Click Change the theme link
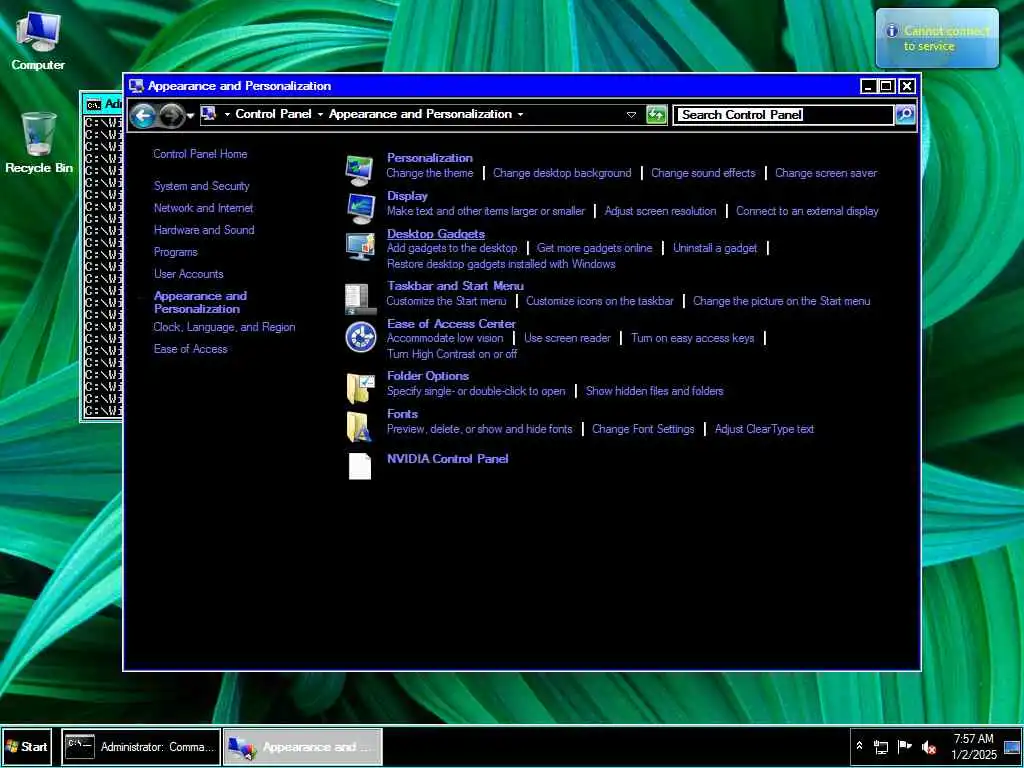This screenshot has height=768, width=1024. coord(430,173)
